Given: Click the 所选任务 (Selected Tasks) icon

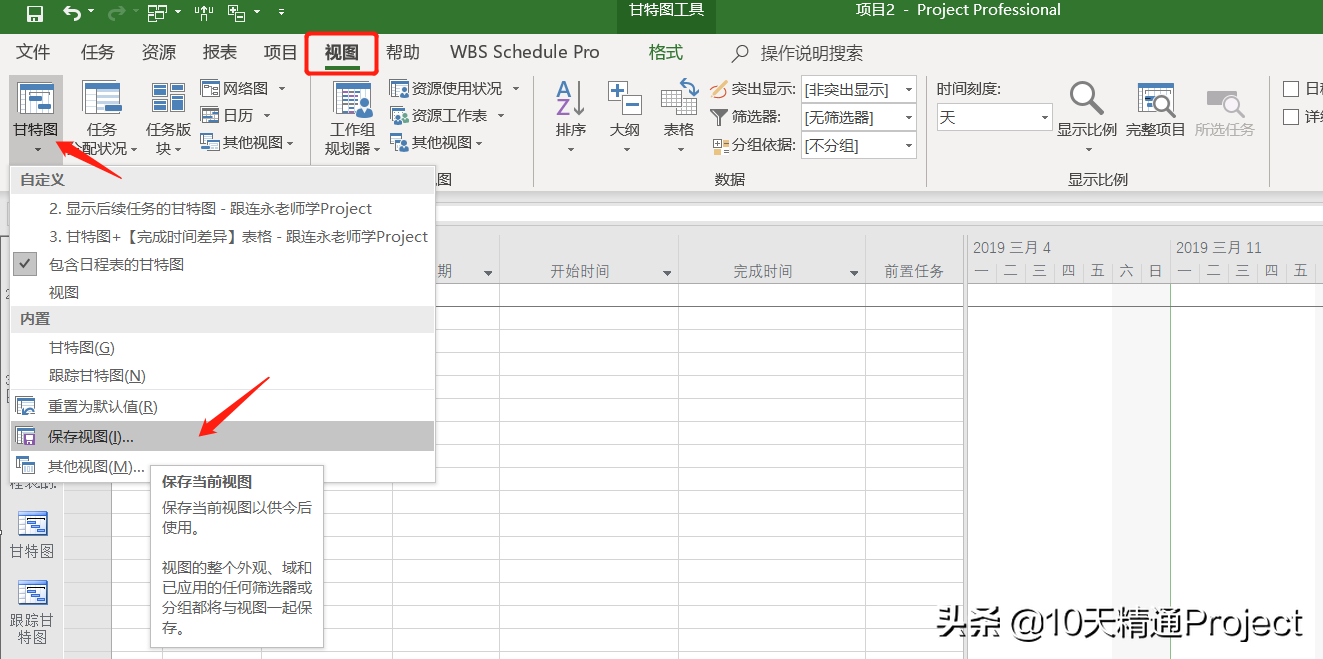Looking at the screenshot, I should 1225,103.
